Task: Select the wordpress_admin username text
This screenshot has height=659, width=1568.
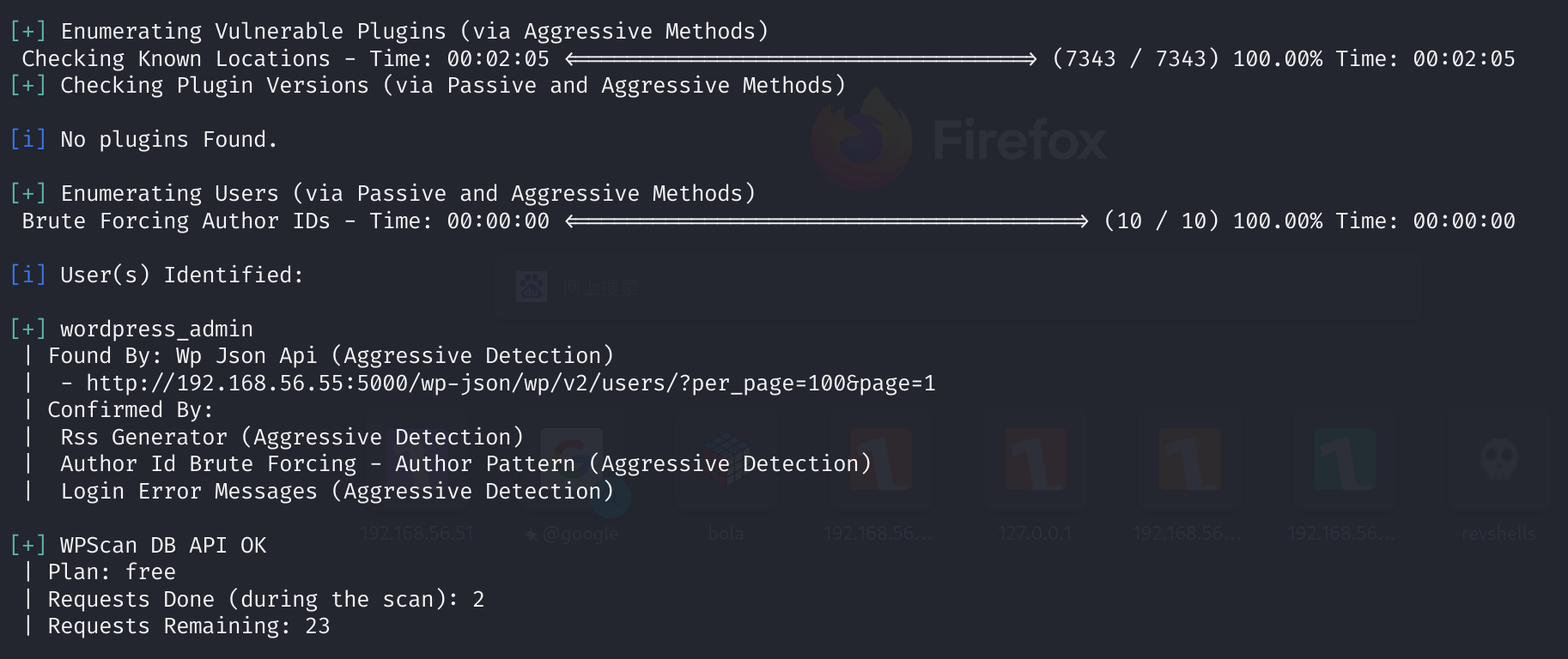Action: [x=156, y=329]
